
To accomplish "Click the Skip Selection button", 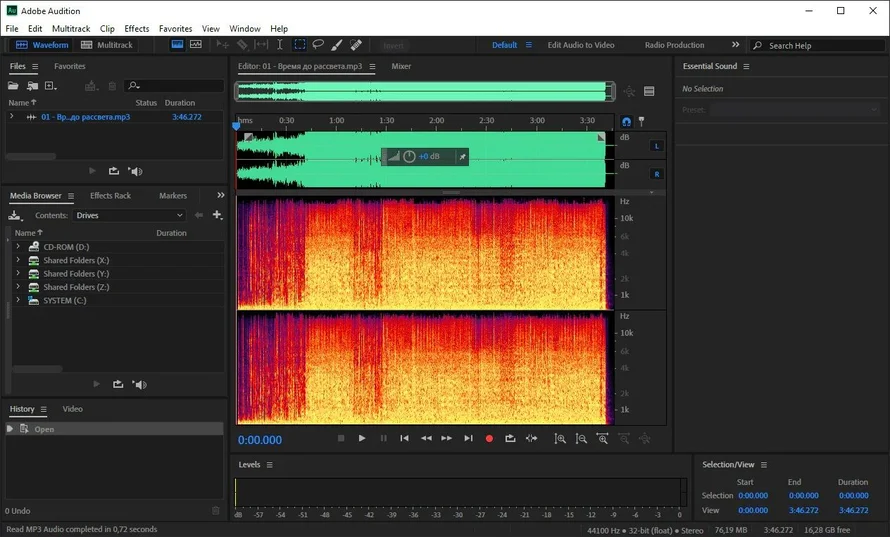I will tap(531, 438).
